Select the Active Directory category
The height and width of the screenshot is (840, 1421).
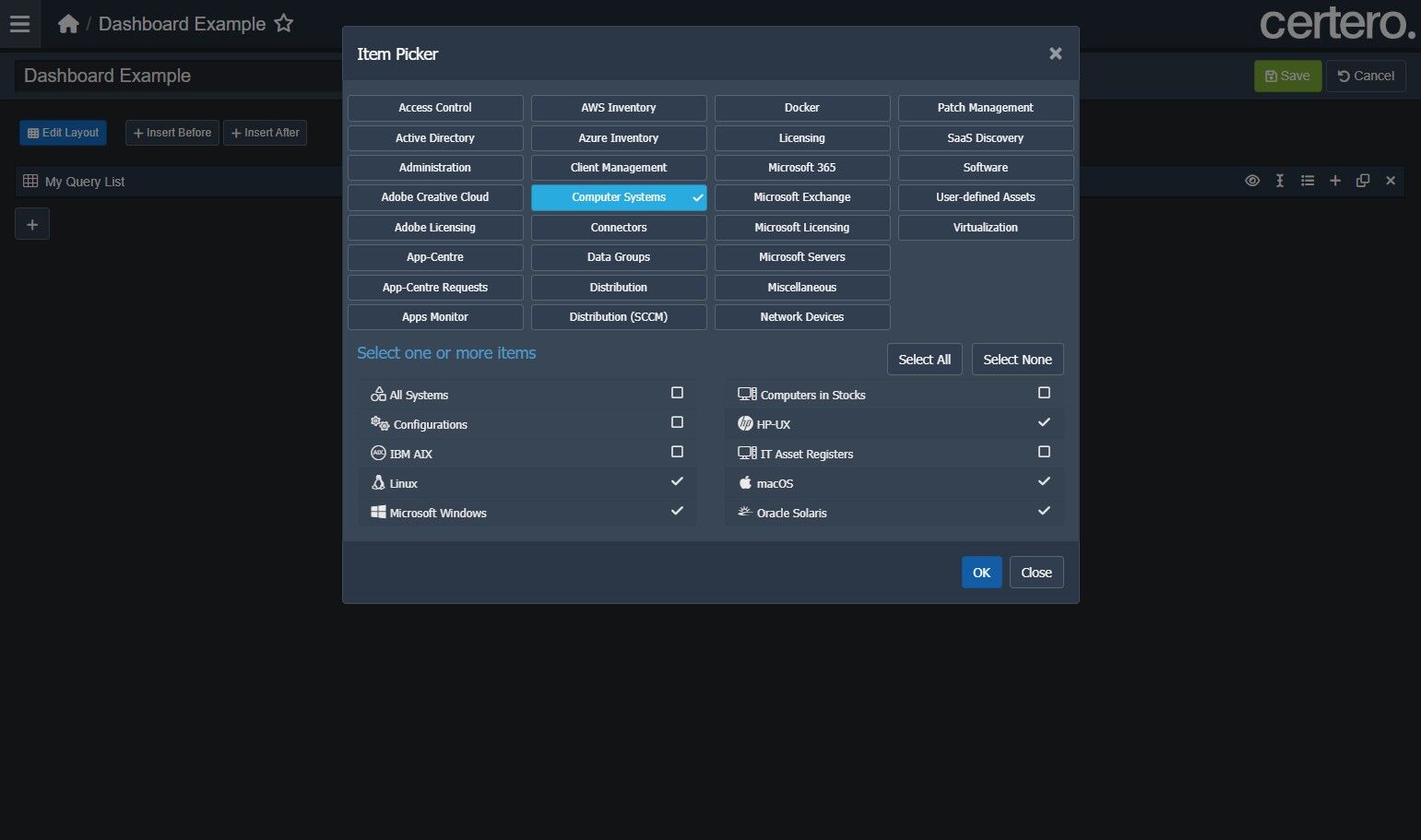435,138
